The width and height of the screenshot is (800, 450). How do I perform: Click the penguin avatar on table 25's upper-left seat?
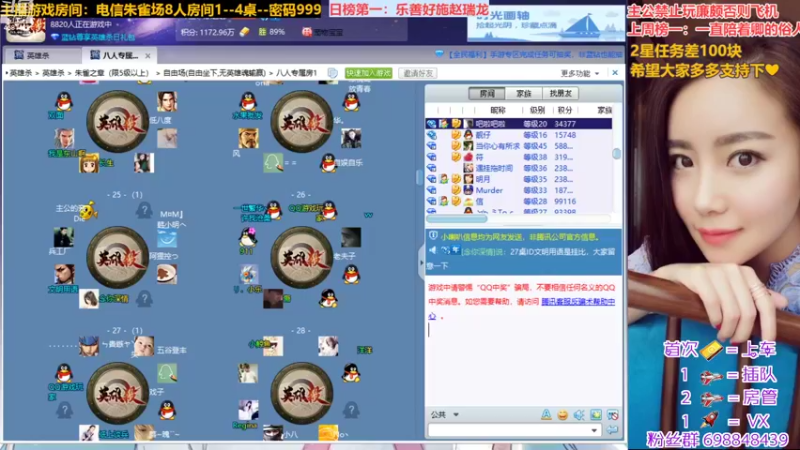point(64,102)
